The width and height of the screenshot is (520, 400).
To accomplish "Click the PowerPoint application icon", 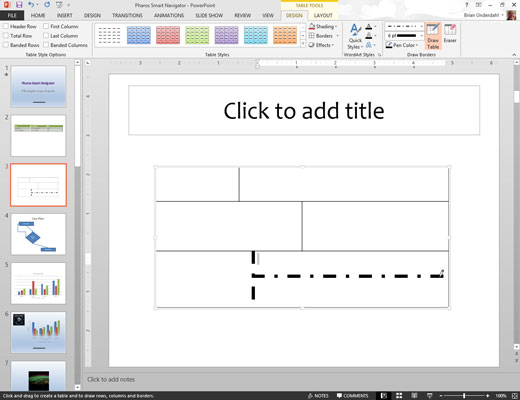I will tap(7, 5).
